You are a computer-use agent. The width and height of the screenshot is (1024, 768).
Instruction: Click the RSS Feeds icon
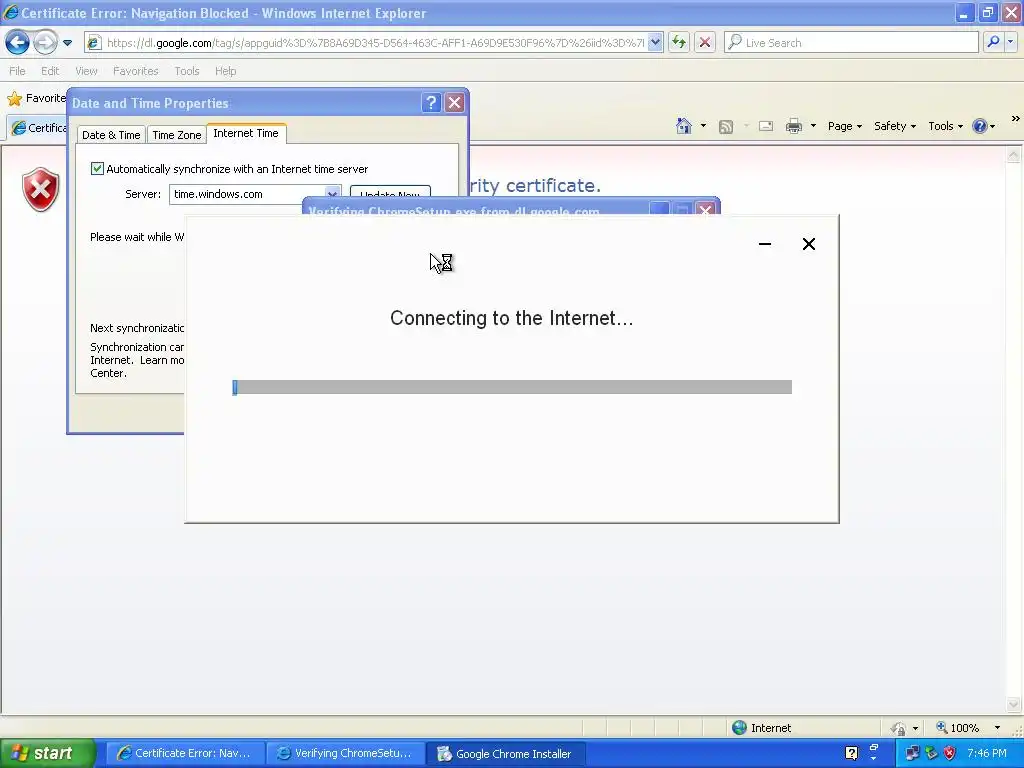point(726,126)
